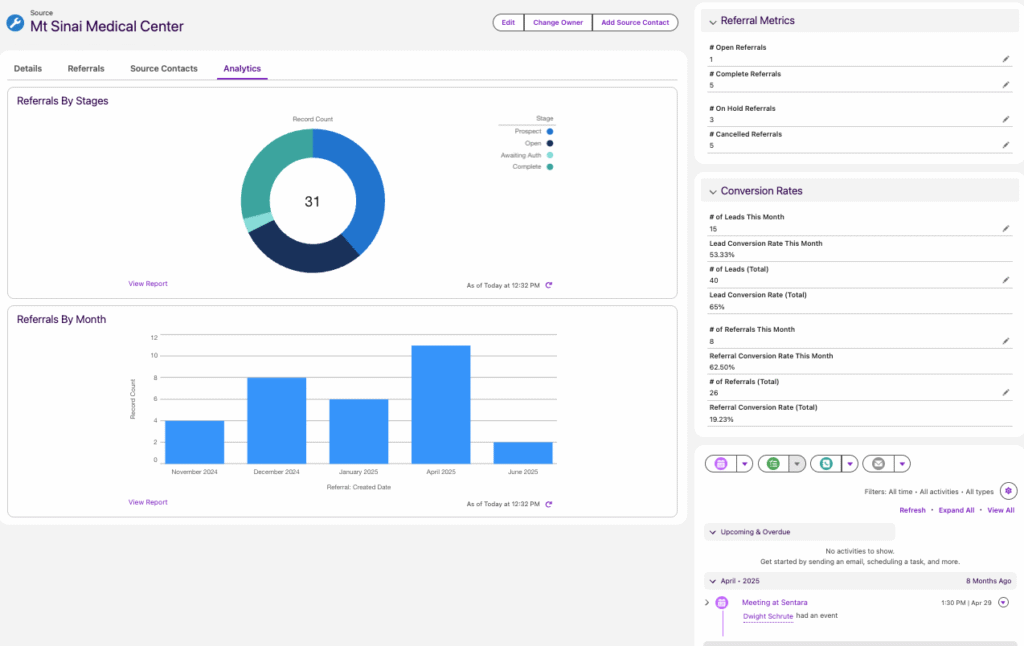Open dropdown arrow beside Email button

pos(902,464)
